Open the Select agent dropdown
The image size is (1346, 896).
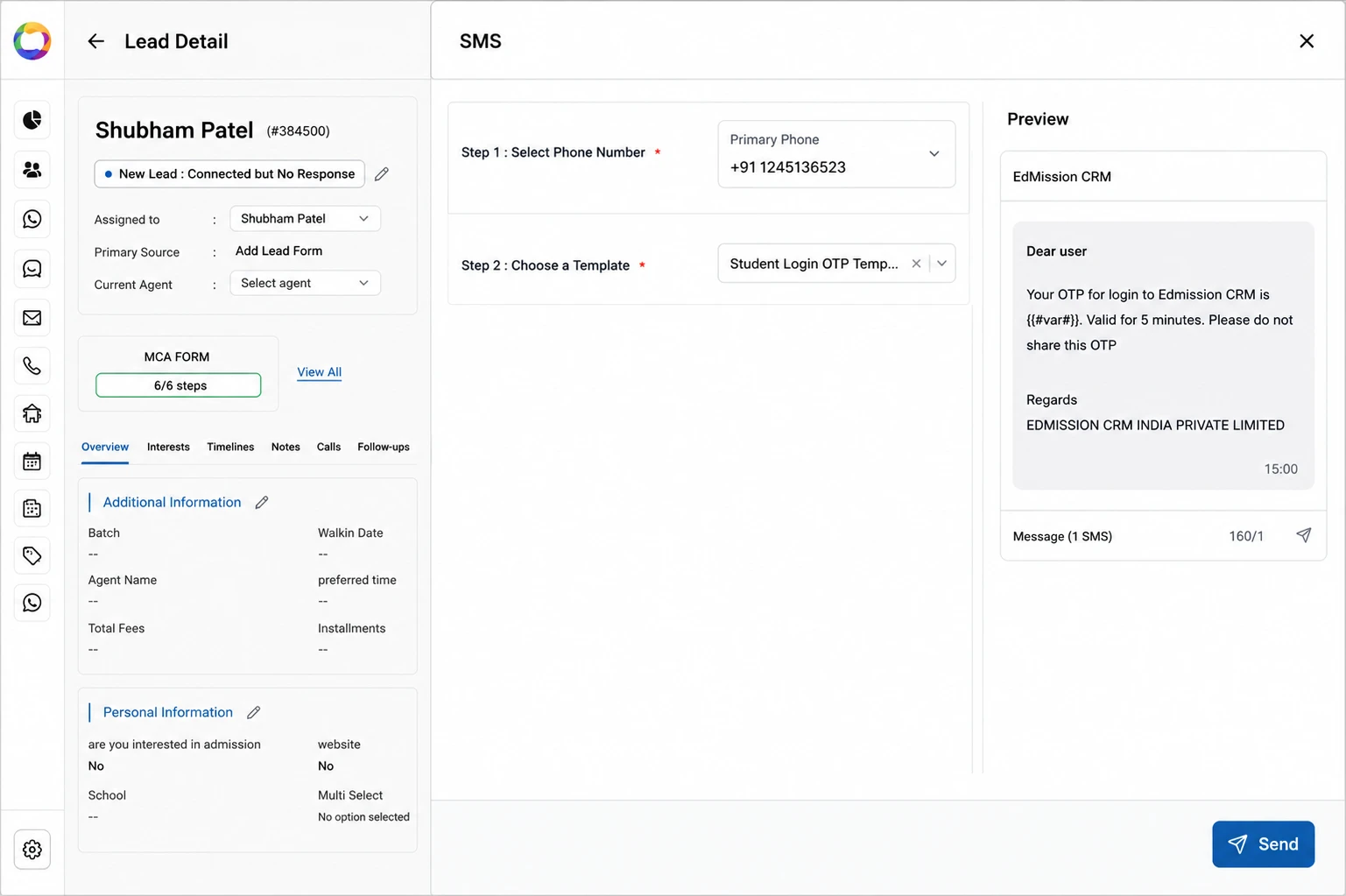click(305, 283)
